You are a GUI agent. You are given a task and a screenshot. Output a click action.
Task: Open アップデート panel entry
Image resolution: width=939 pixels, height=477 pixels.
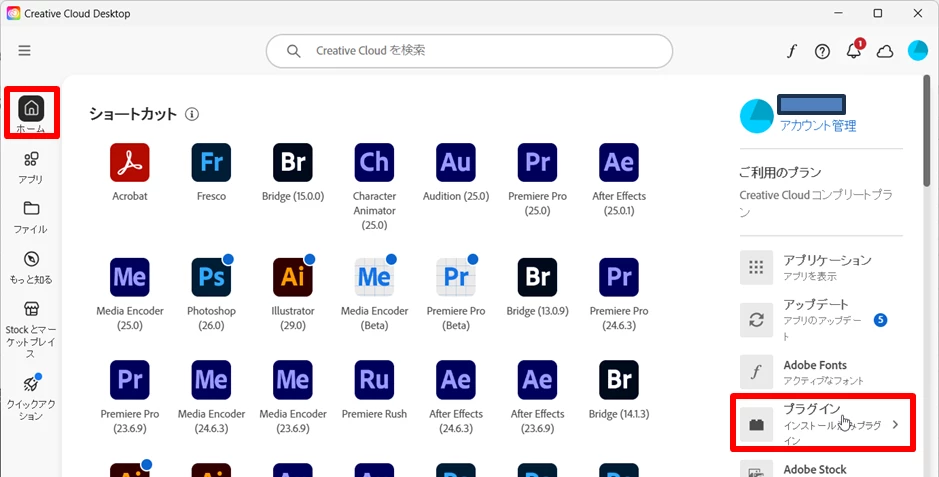[x=820, y=320]
